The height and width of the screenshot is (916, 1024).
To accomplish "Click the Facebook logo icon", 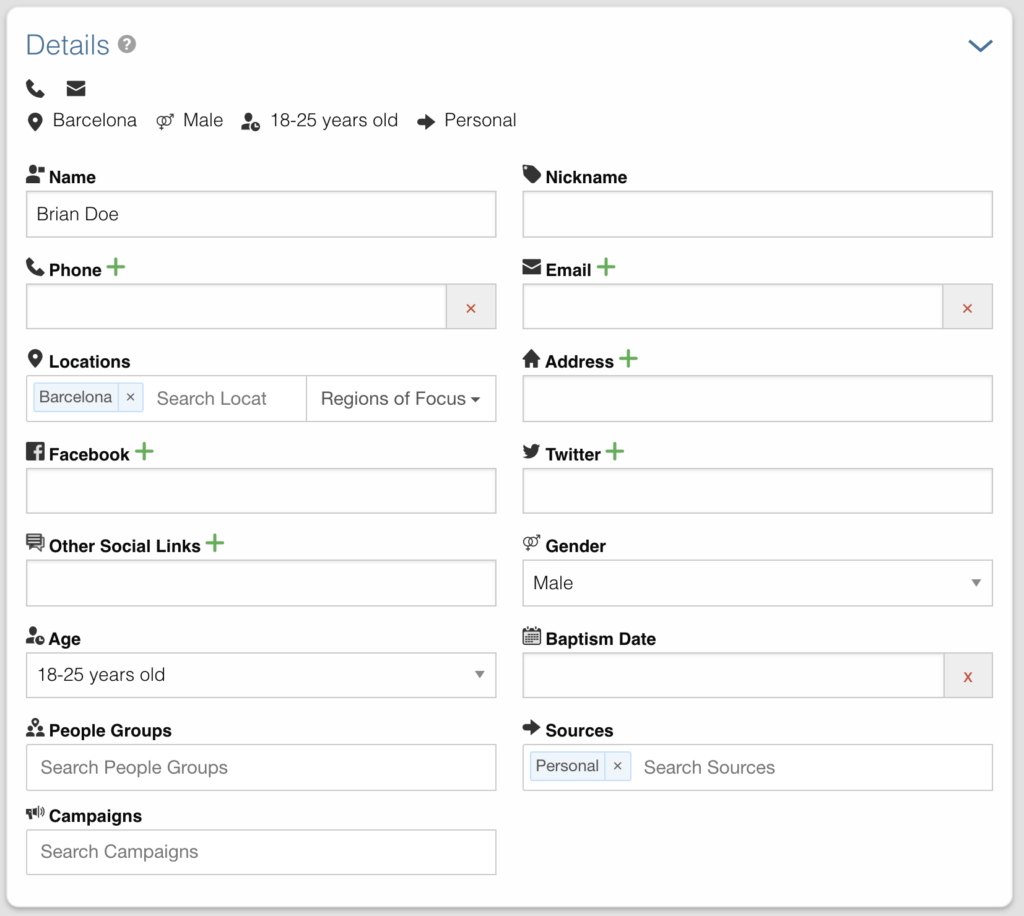I will click(35, 451).
